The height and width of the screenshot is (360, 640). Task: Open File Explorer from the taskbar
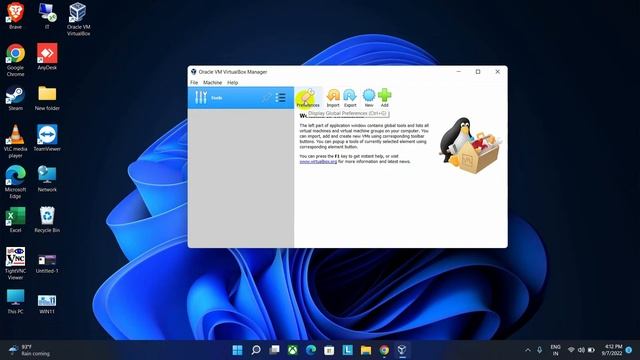[x=366, y=350]
